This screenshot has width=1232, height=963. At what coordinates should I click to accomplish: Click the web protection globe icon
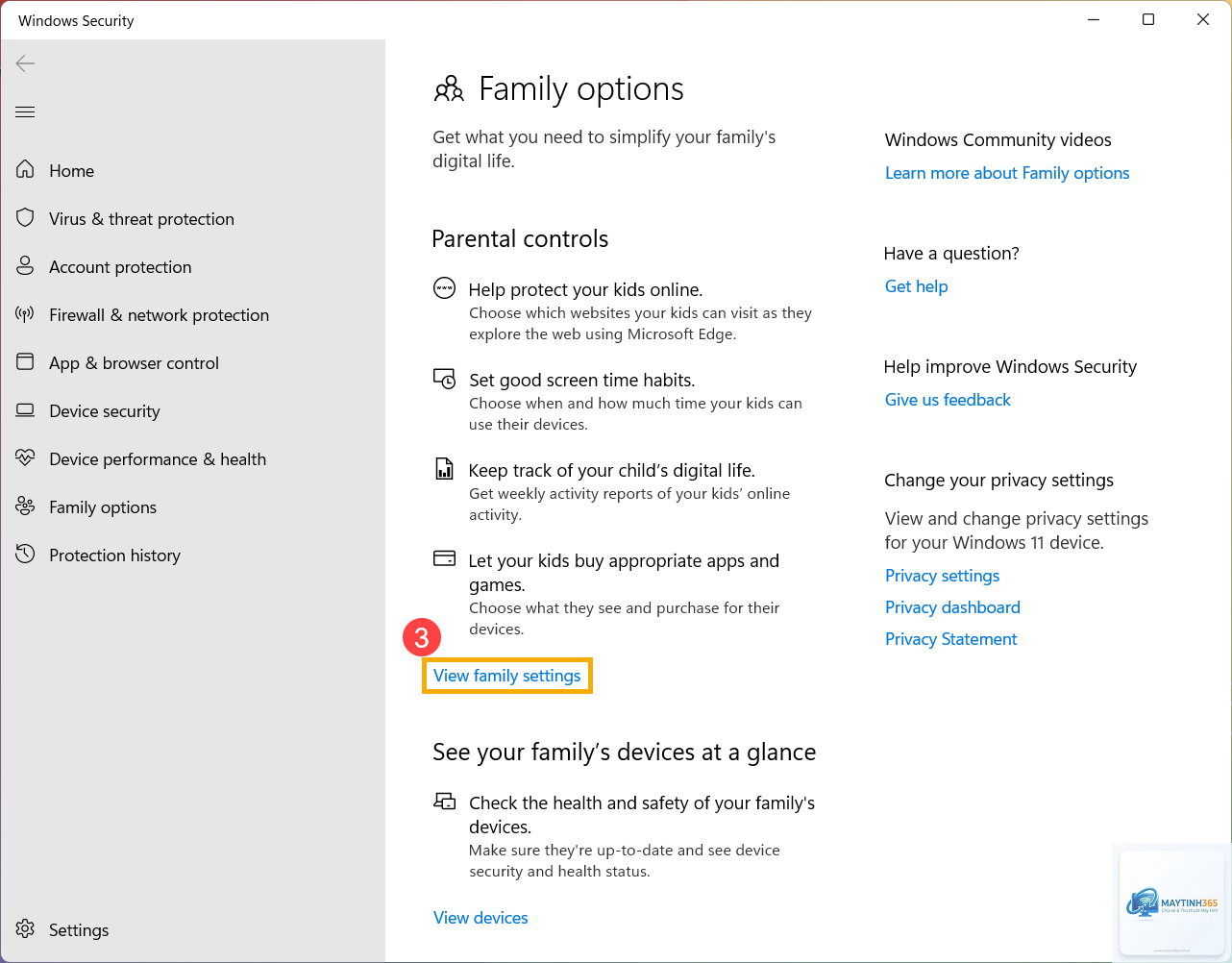pyautogui.click(x=444, y=288)
